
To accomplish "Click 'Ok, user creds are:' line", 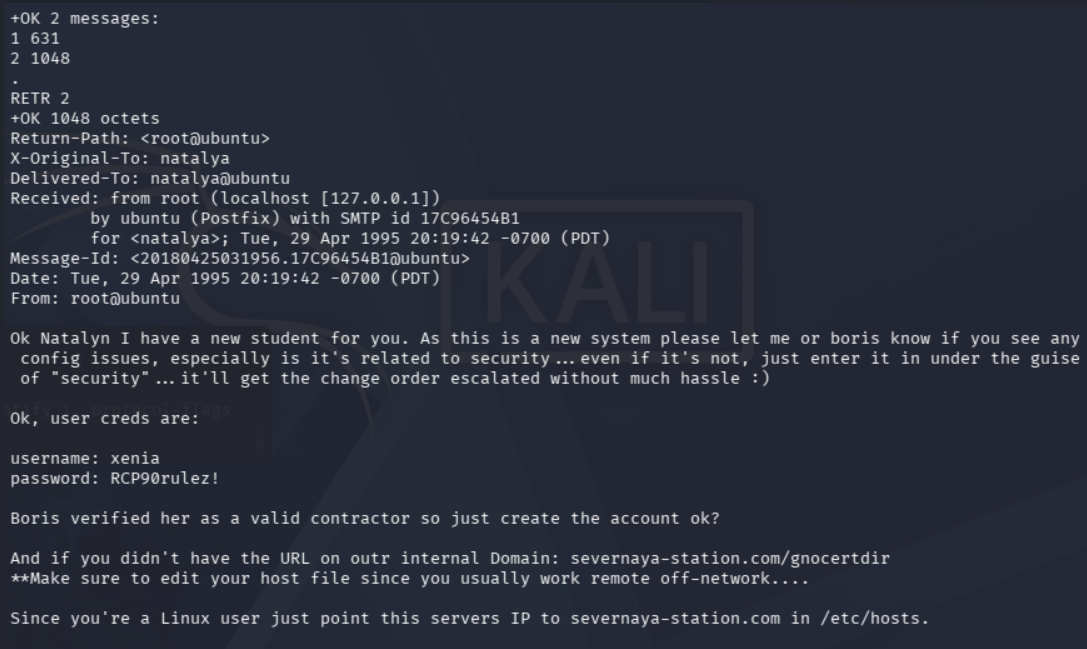I will (x=105, y=419).
